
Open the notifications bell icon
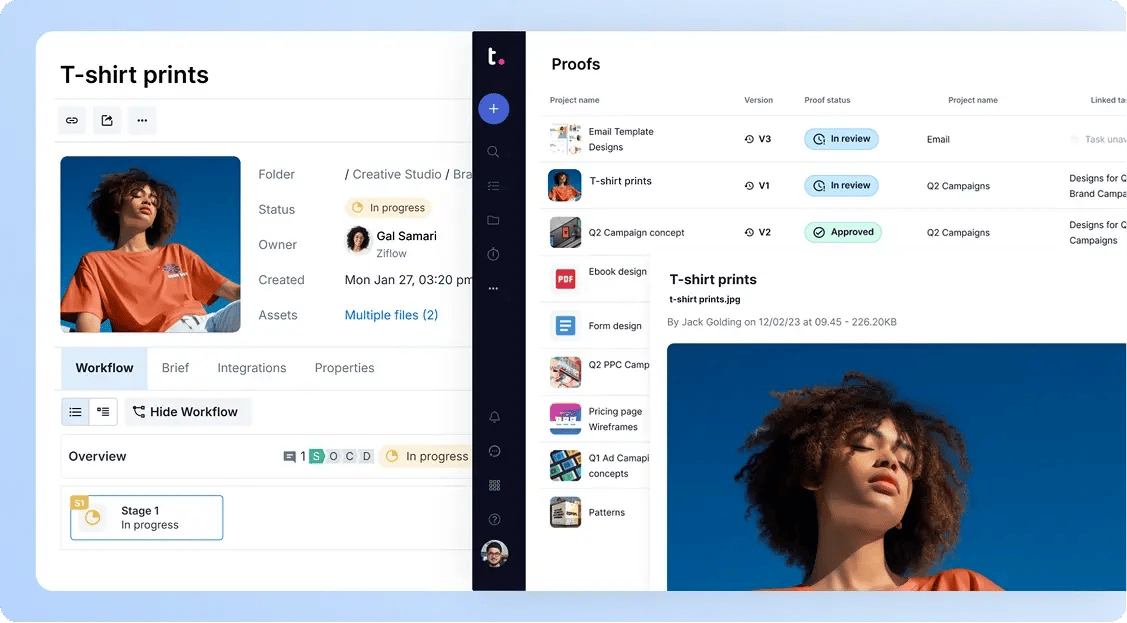494,417
